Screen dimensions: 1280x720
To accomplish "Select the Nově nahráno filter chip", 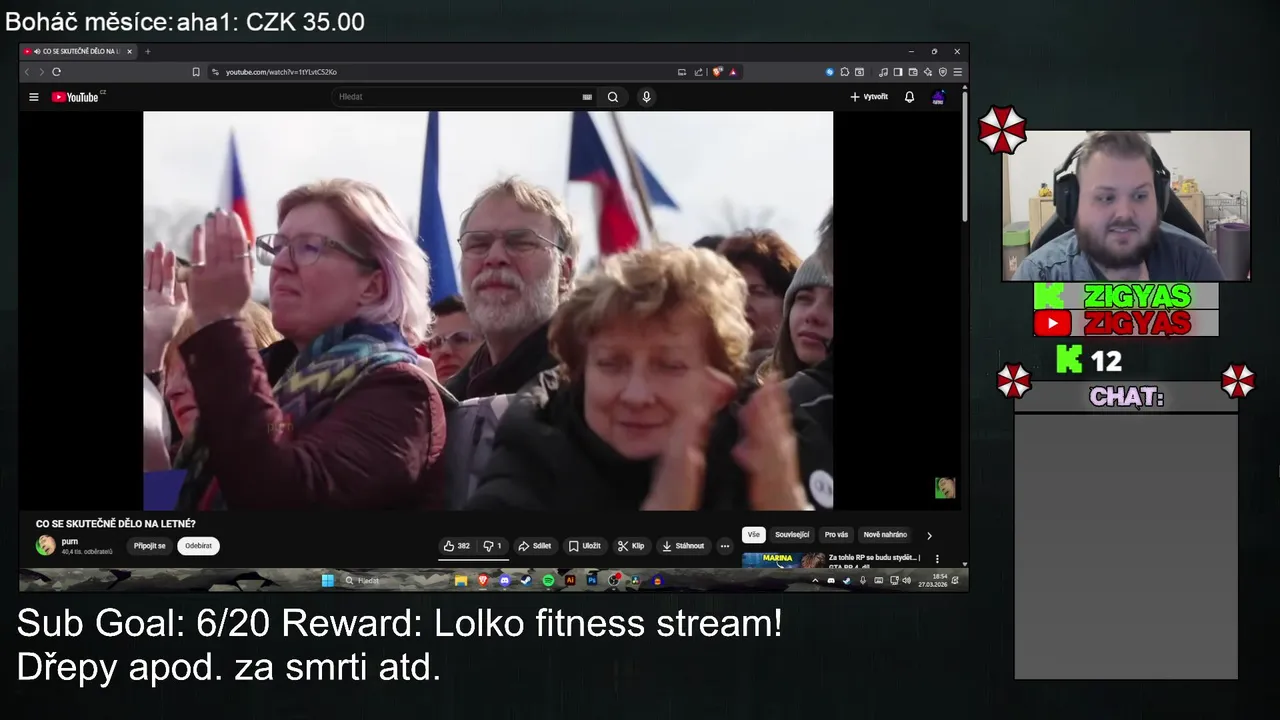I will click(x=885, y=535).
